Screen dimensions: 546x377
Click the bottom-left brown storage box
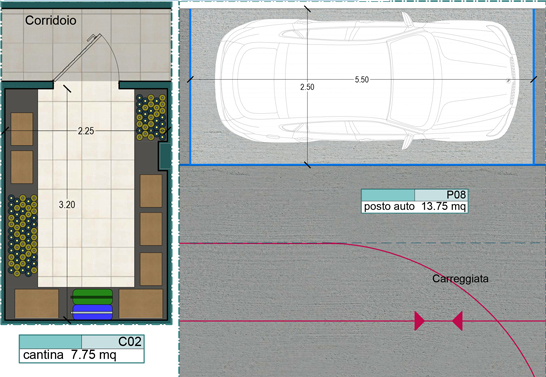(x=37, y=303)
